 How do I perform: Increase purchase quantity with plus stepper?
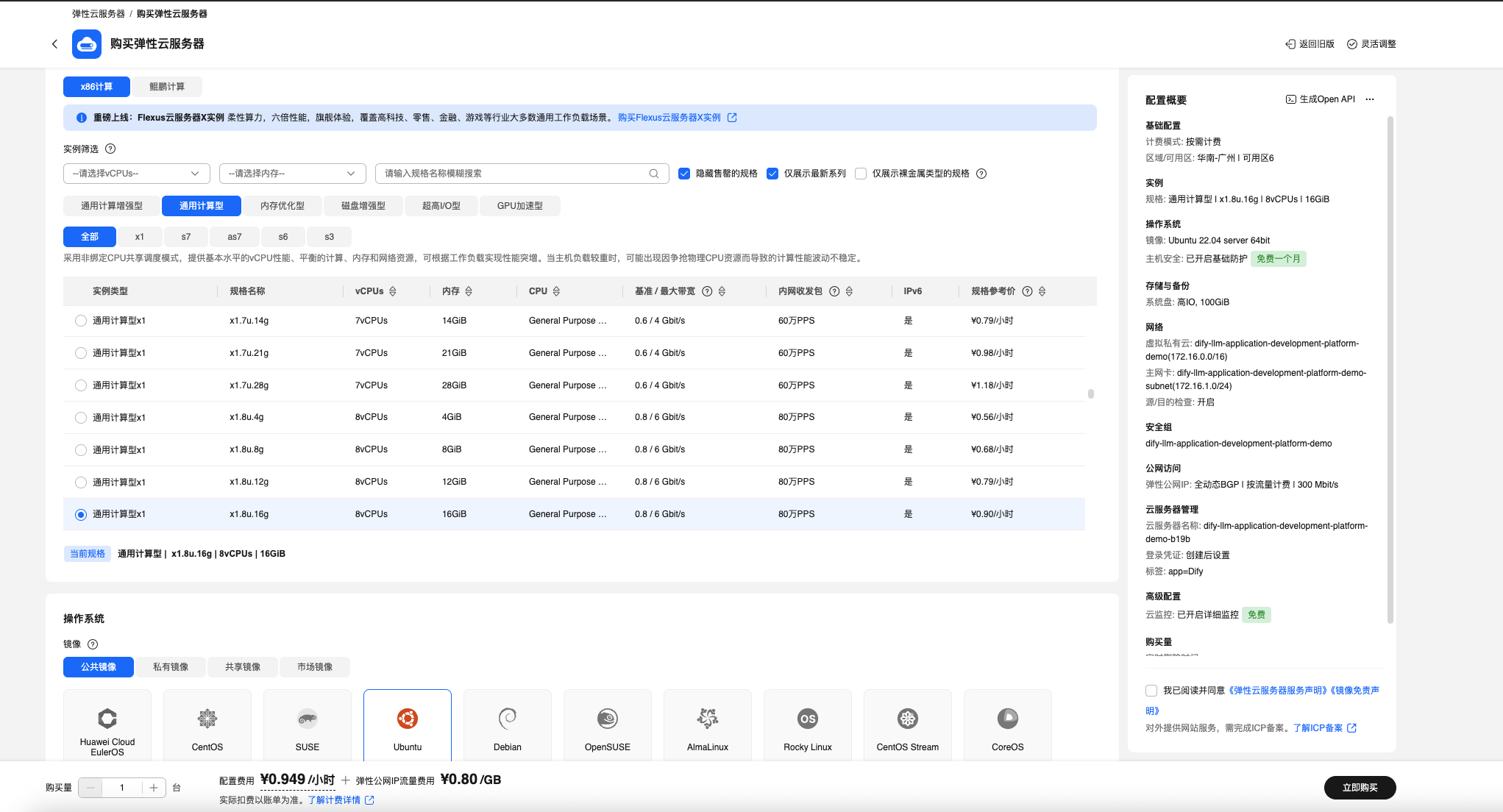(154, 788)
